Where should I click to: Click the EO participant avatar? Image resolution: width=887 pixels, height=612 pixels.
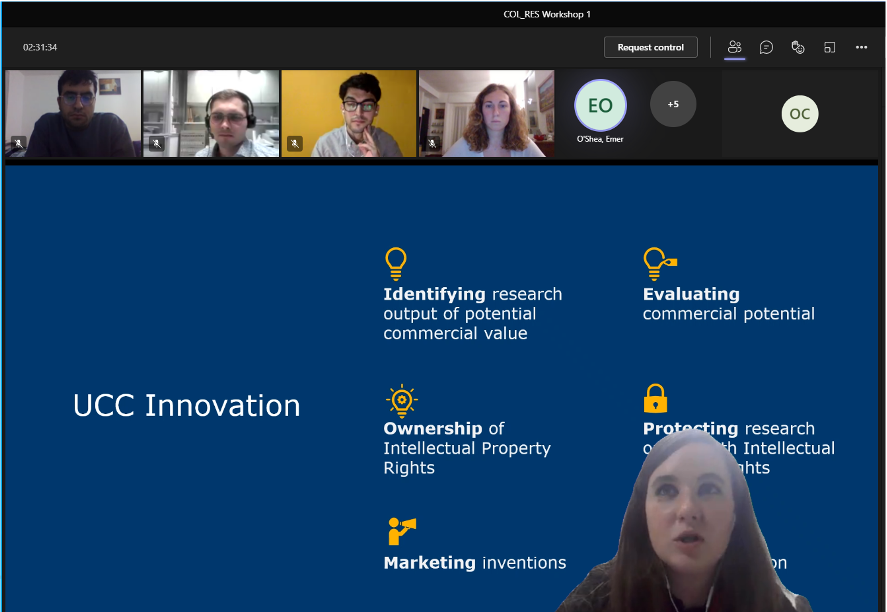coord(600,105)
